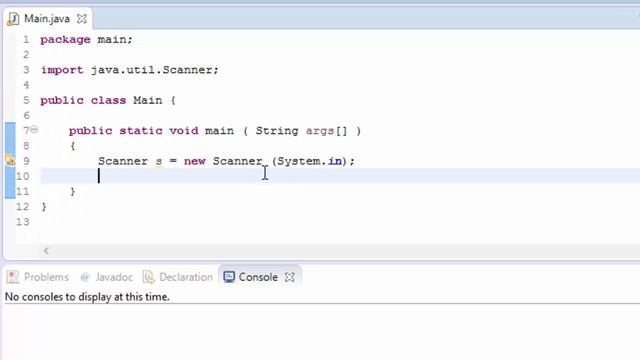Open the Declaration view tab
This screenshot has width=640, height=360.
[178, 277]
